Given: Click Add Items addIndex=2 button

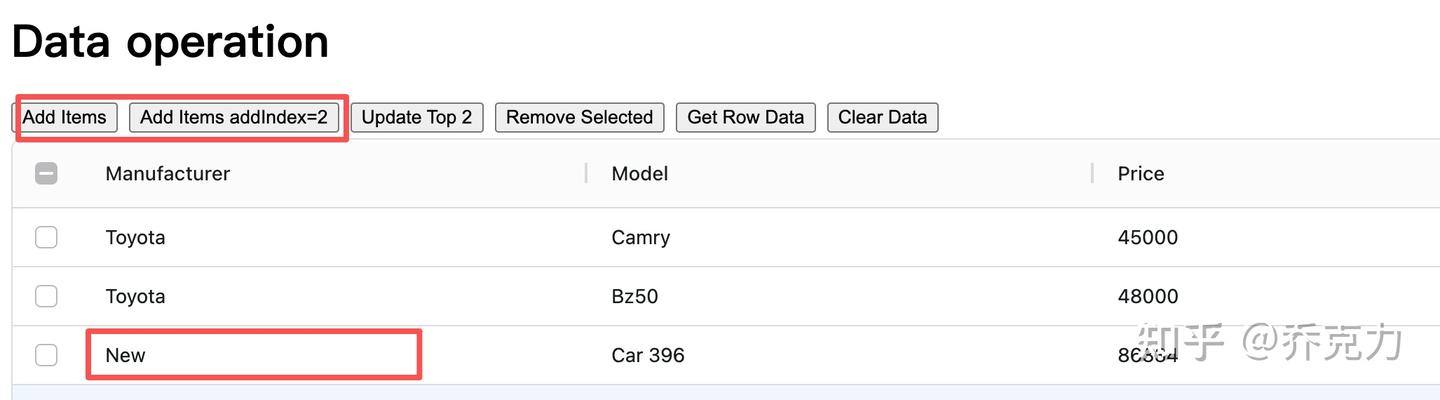Looking at the screenshot, I should [x=234, y=117].
